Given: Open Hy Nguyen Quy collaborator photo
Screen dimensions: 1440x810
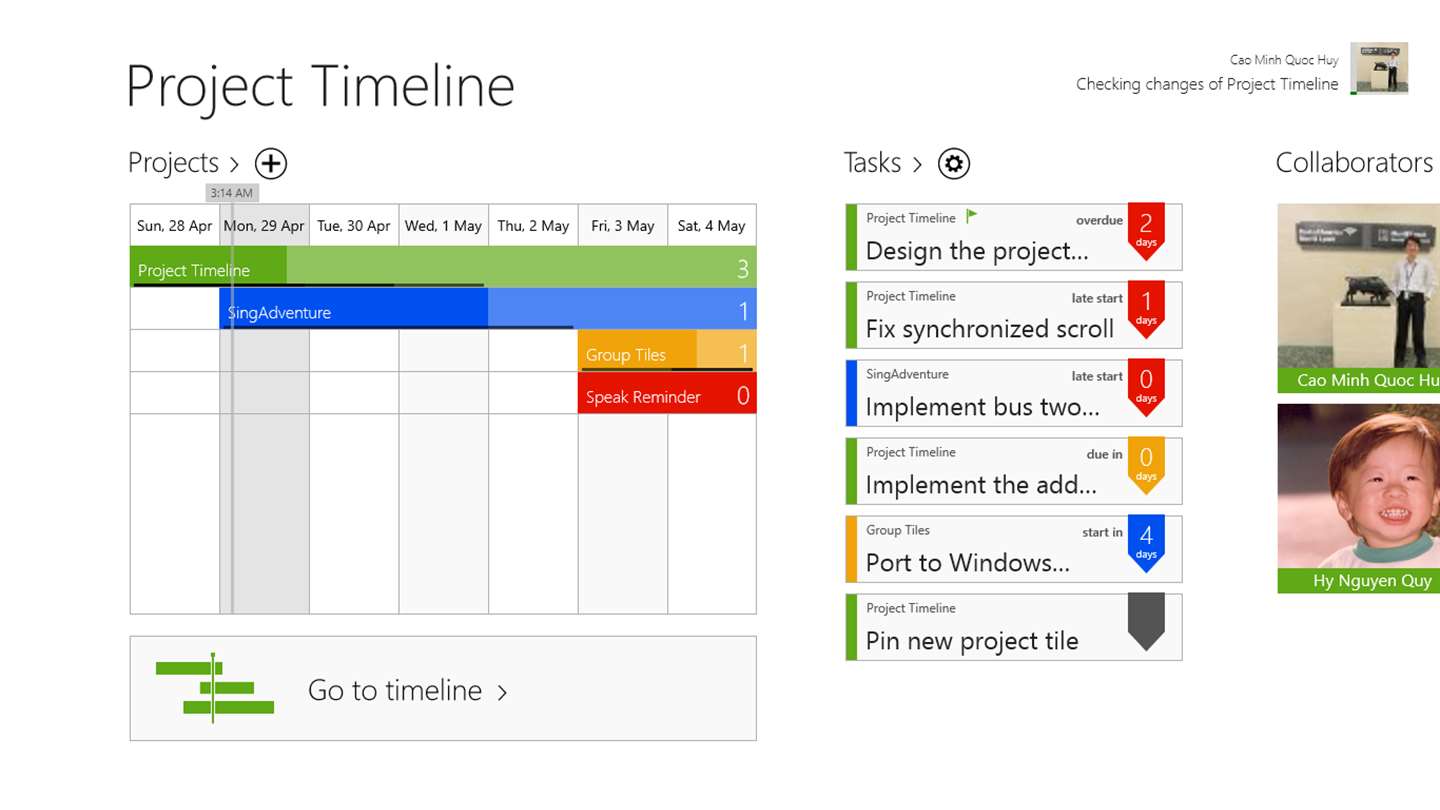Looking at the screenshot, I should pyautogui.click(x=1358, y=487).
